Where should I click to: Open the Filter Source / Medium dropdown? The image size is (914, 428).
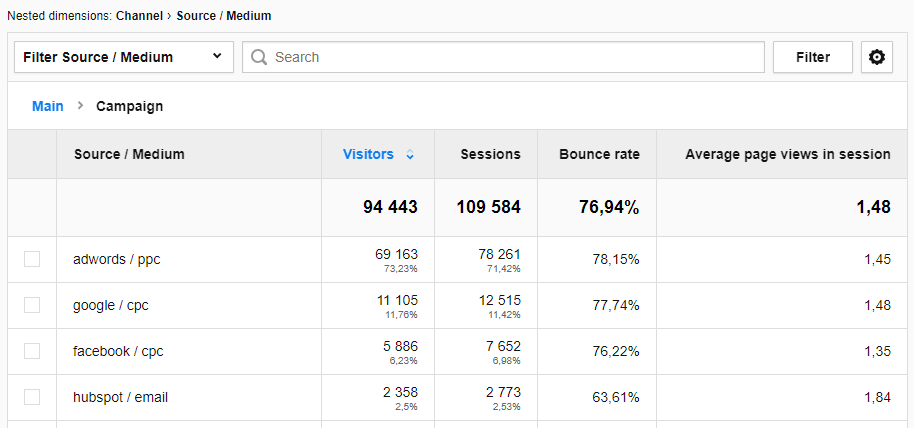coord(124,57)
